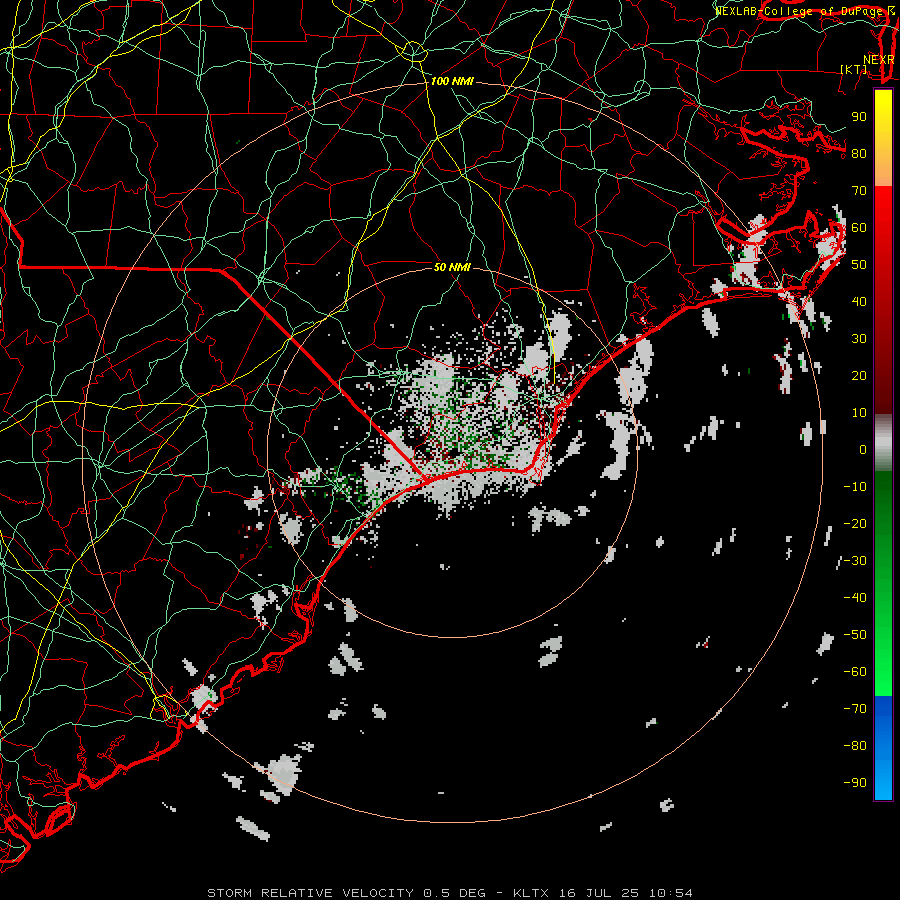The width and height of the screenshot is (900, 900).
Task: Pick the 0 knot scale label
Action: coord(863,450)
